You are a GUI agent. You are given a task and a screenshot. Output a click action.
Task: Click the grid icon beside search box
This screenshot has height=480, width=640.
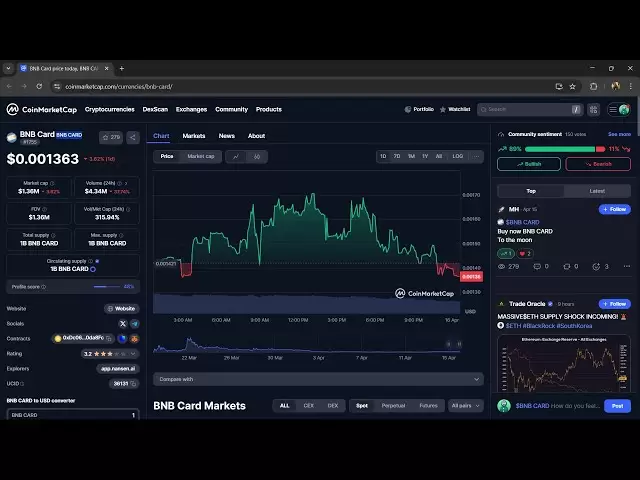click(593, 109)
